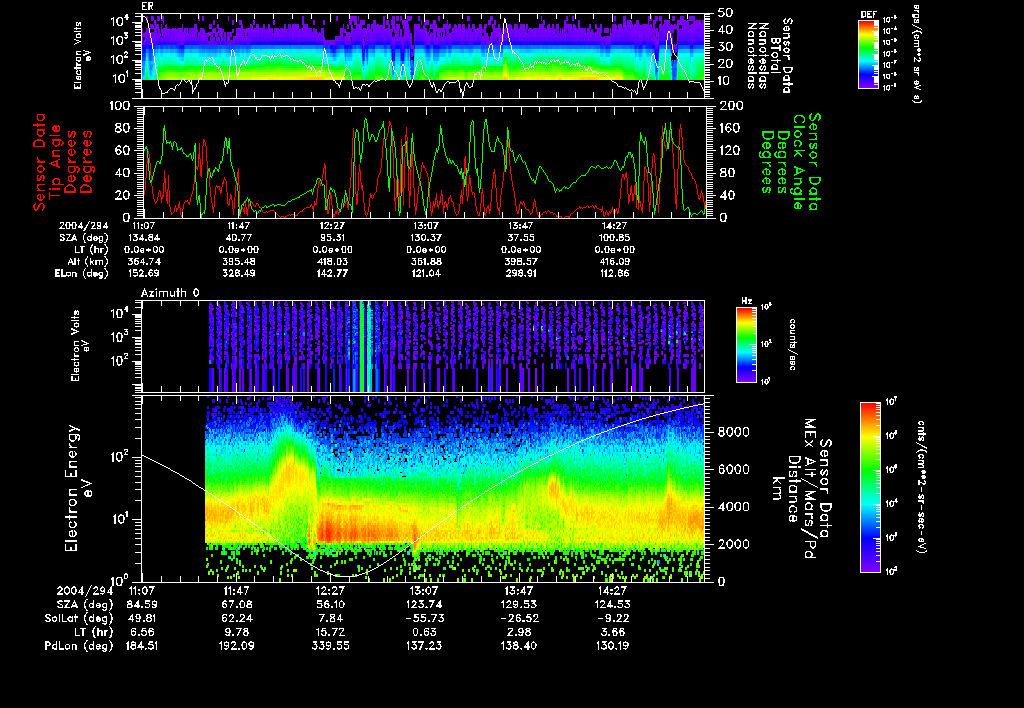The width and height of the screenshot is (1024, 708).
Task: Click the DEF rainbow color bar
Action: coord(868,54)
